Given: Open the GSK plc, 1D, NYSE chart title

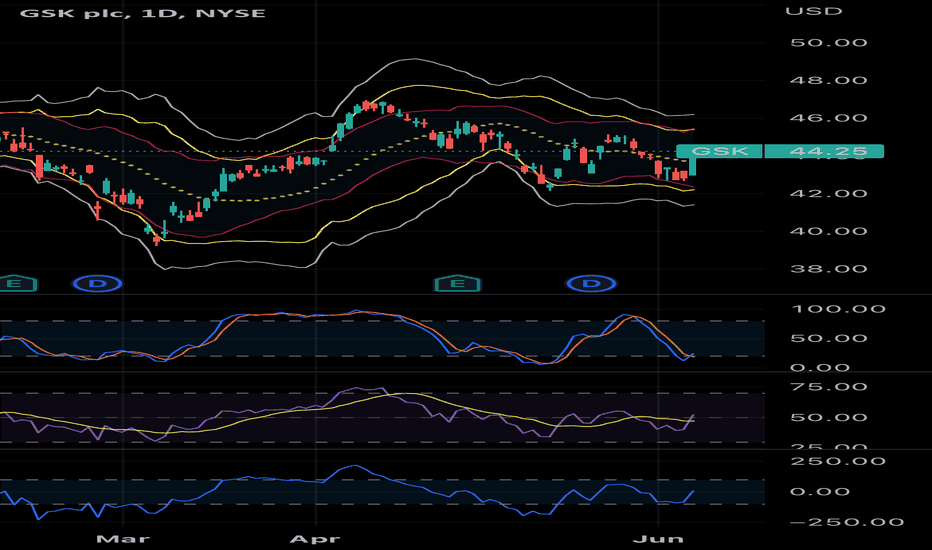Looking at the screenshot, I should (x=143, y=13).
